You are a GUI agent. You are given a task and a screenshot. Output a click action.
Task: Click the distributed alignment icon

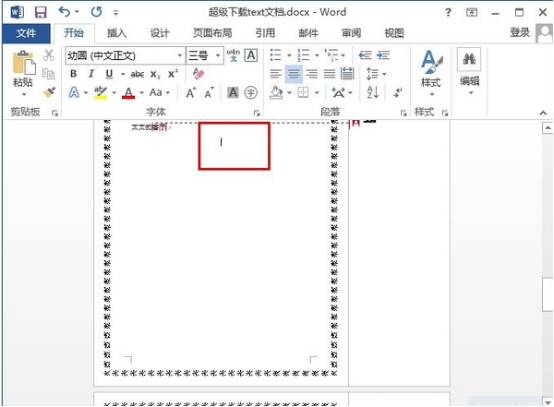pyautogui.click(x=347, y=73)
